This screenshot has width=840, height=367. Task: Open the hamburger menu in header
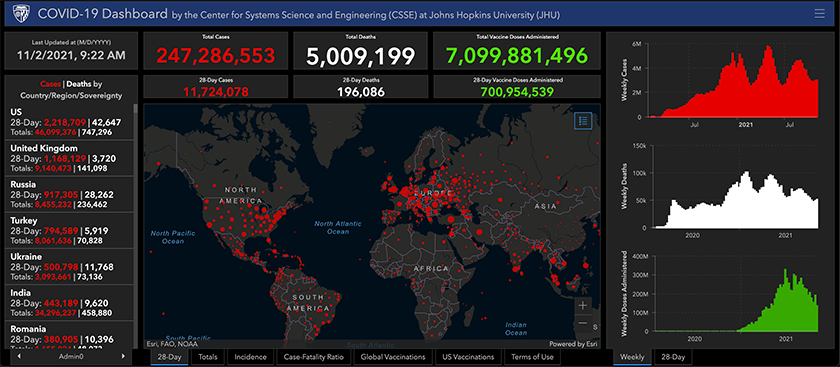[x=819, y=14]
